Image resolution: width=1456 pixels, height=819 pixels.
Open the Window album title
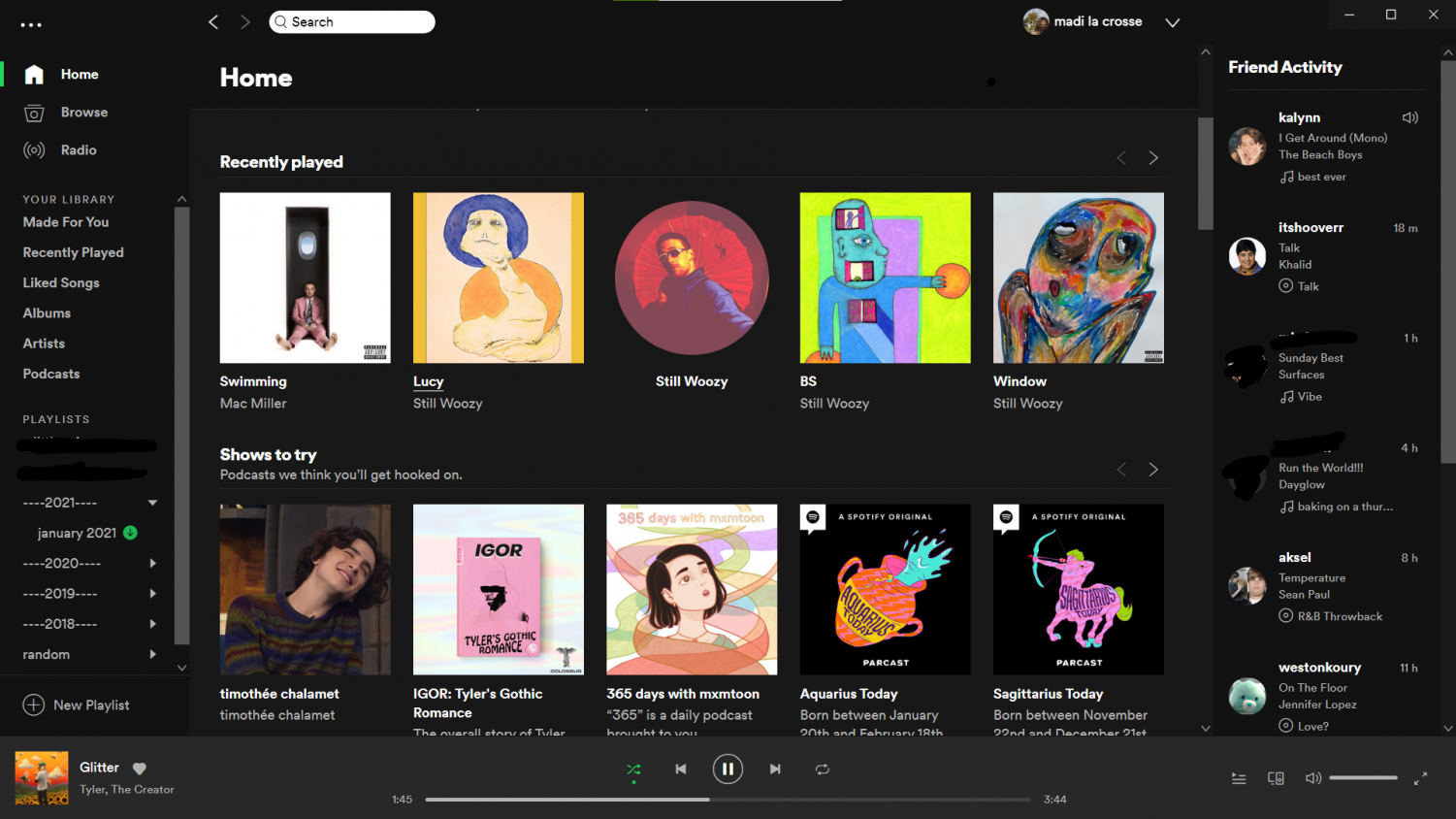[1019, 381]
